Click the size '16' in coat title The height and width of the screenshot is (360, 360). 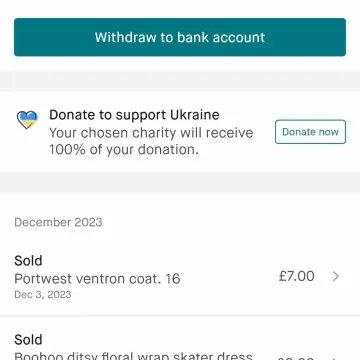[x=172, y=279]
